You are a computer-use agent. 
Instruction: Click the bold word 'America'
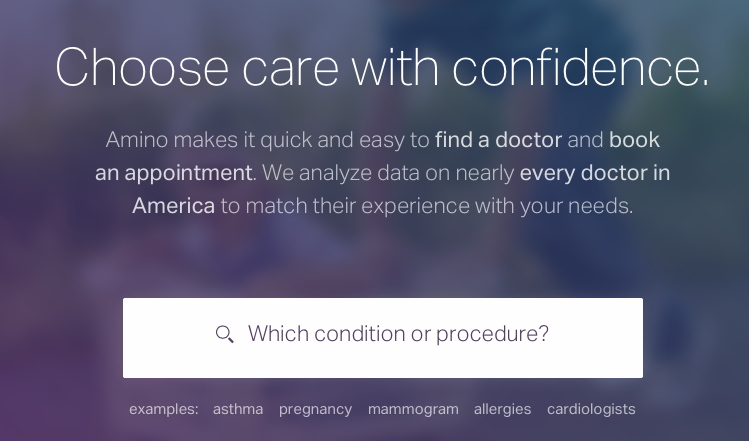pyautogui.click(x=173, y=206)
